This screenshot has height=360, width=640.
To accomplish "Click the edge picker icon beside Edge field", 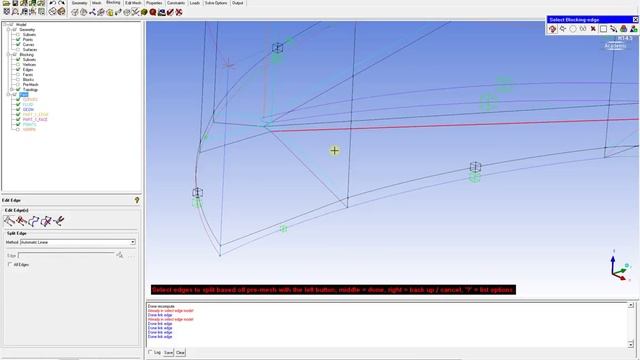I will tap(120, 255).
